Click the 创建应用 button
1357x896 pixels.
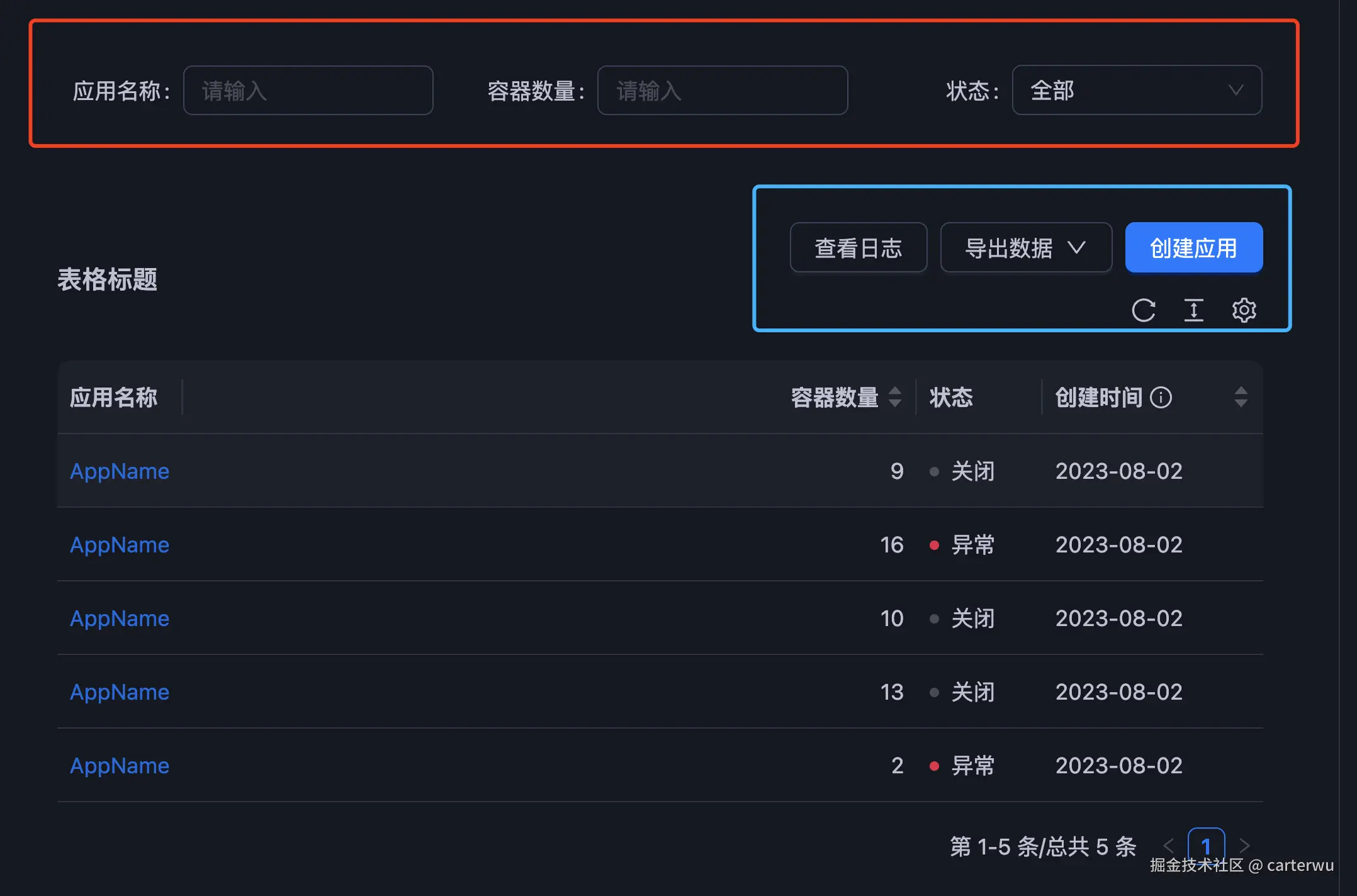pyautogui.click(x=1193, y=248)
